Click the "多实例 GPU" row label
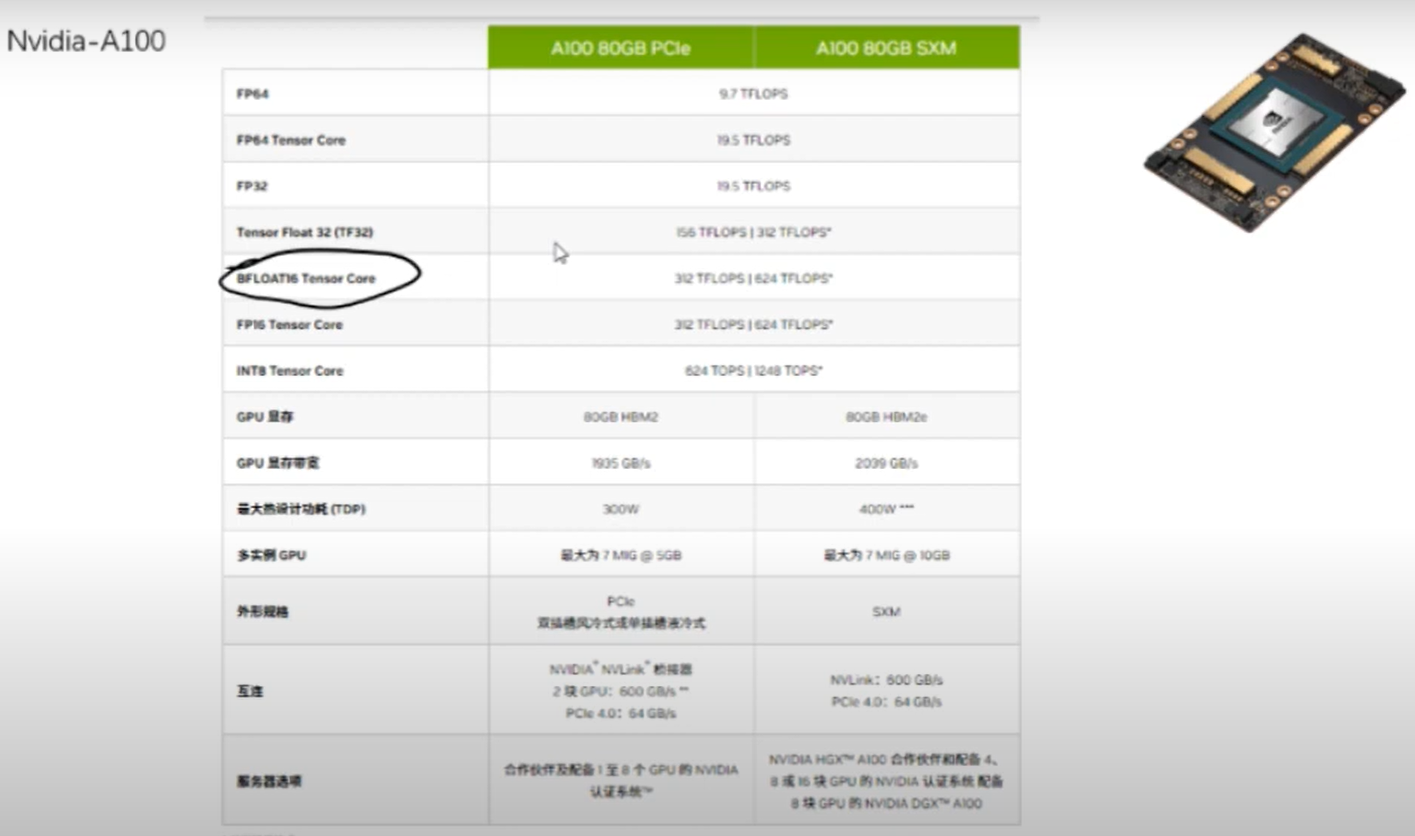Screen dimensions: 1415x836 point(271,554)
